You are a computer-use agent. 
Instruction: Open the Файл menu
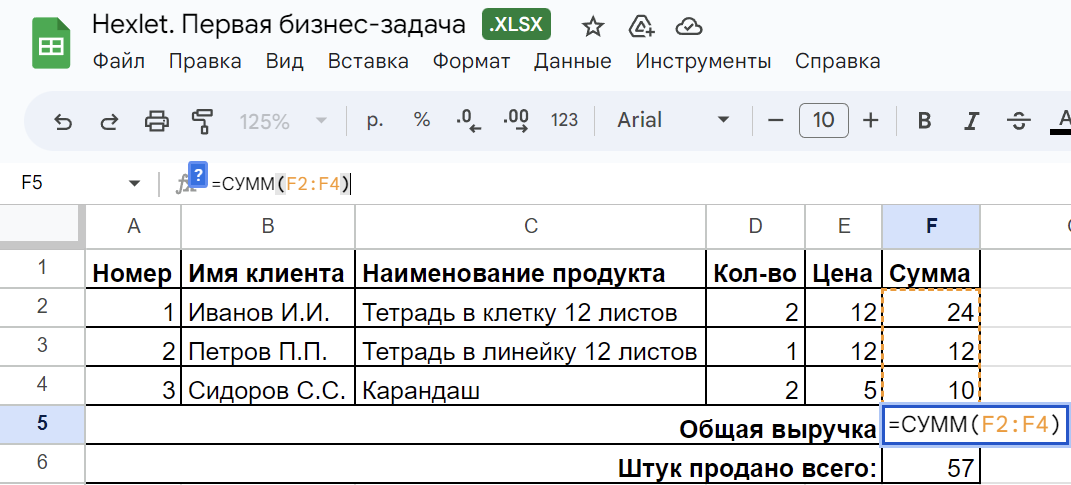coord(118,61)
